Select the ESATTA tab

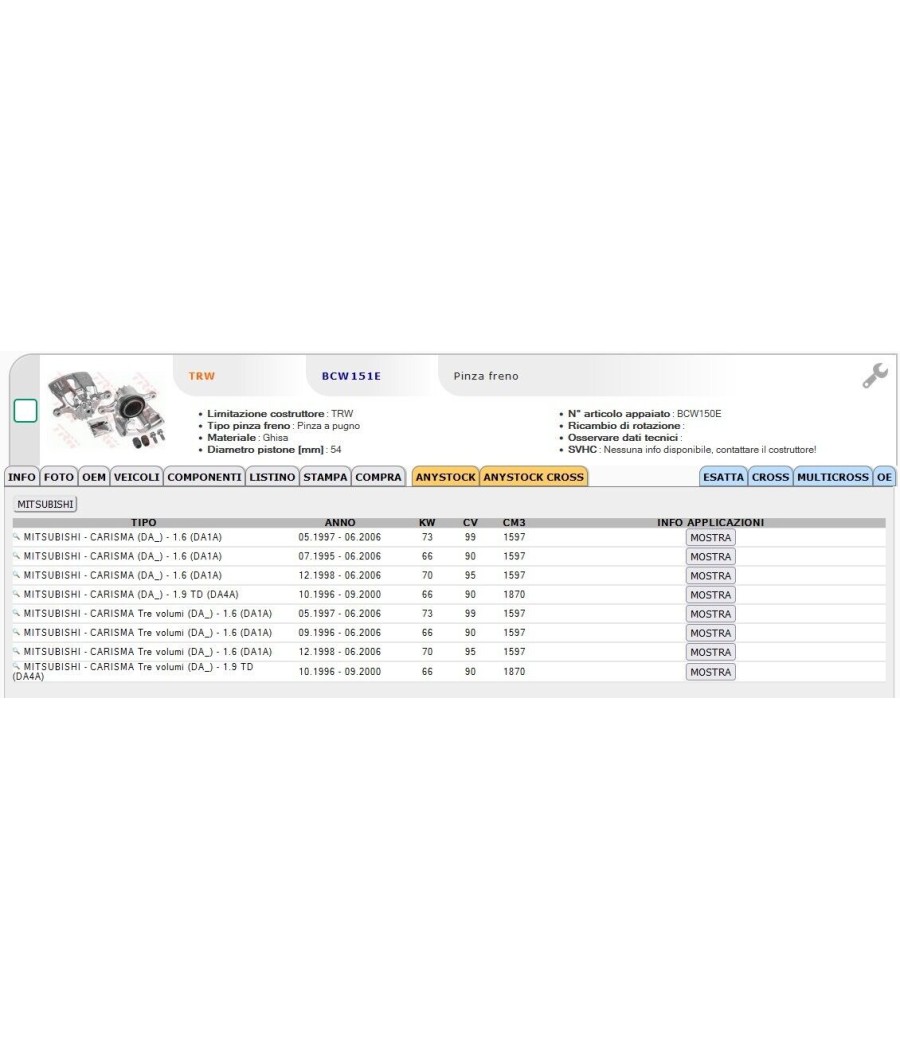click(723, 477)
